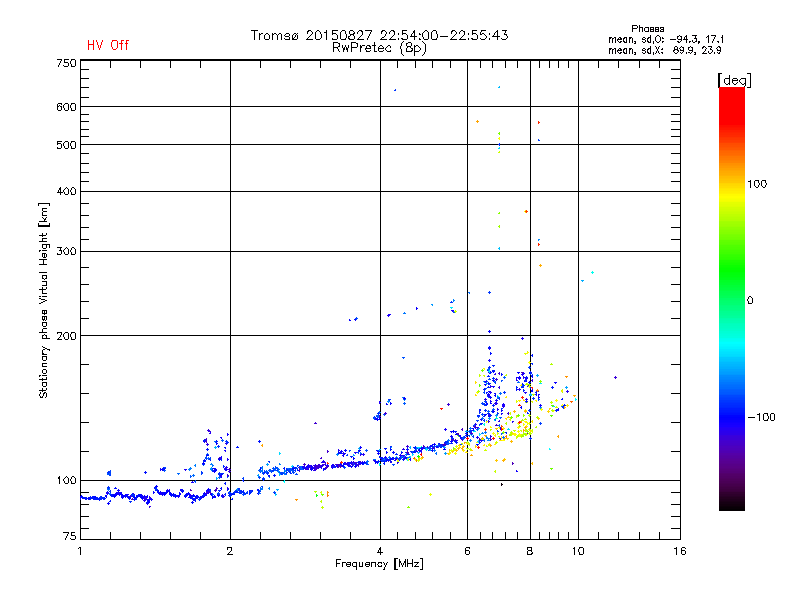Click the y-axis tick label '300'
This screenshot has width=800, height=600.
pyautogui.click(x=66, y=252)
